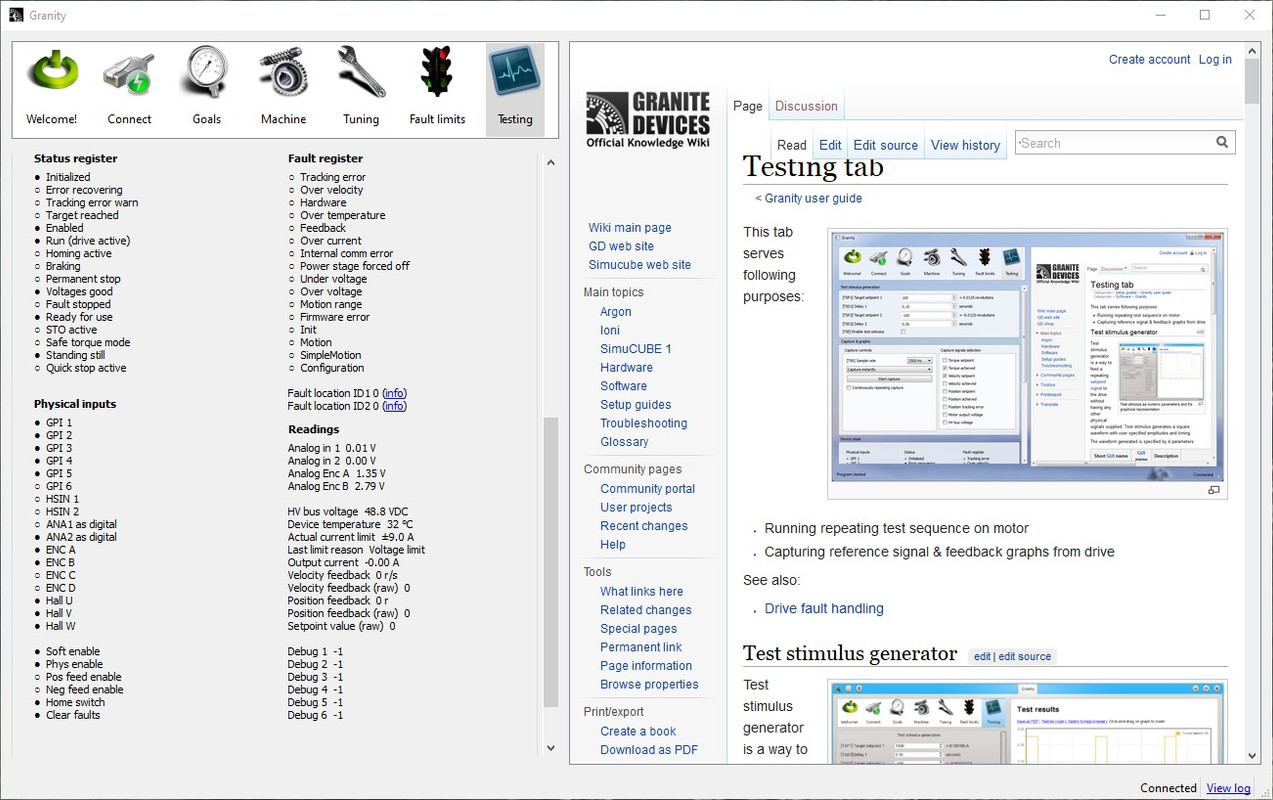The height and width of the screenshot is (800, 1273).
Task: Click the Granity app icon in title bar
Action: coord(16,15)
